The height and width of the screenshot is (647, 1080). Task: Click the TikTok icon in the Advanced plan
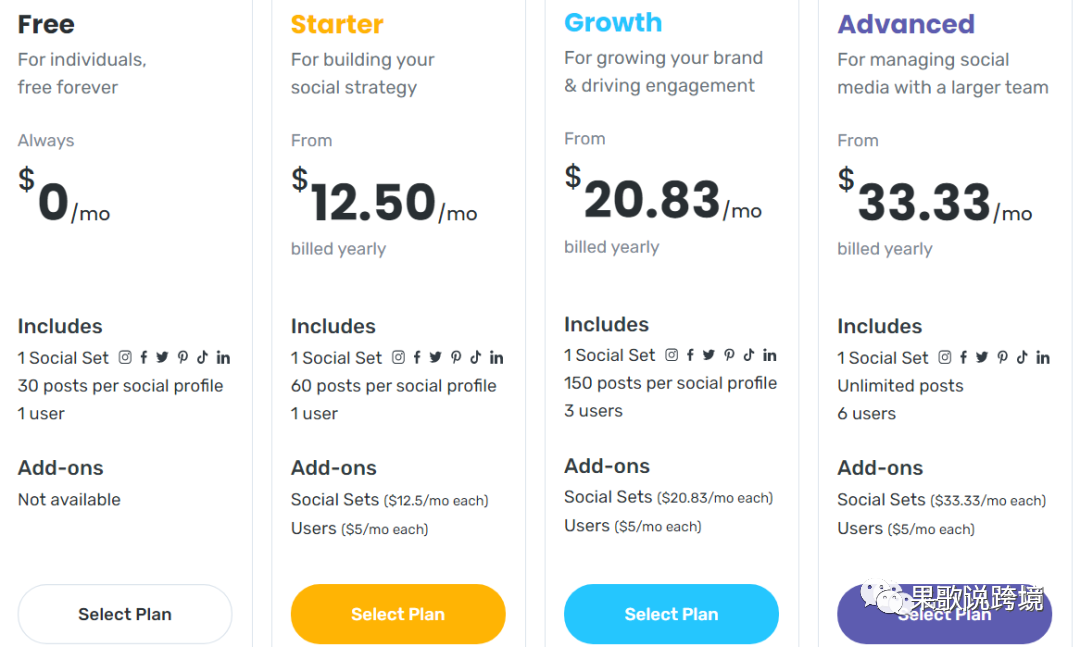coord(1021,358)
